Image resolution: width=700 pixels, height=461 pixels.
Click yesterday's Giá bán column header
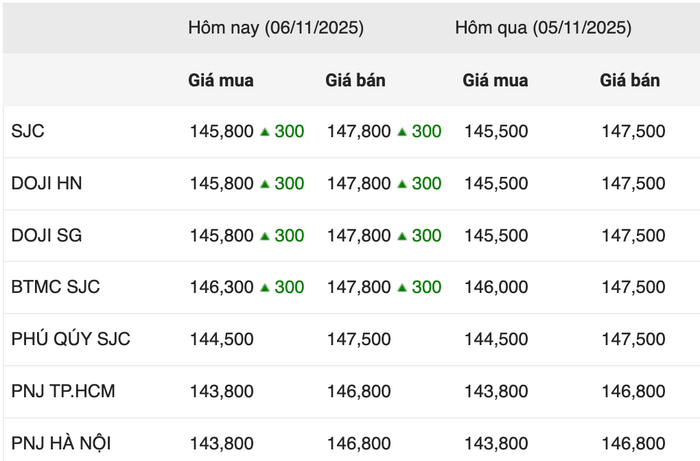click(x=630, y=80)
